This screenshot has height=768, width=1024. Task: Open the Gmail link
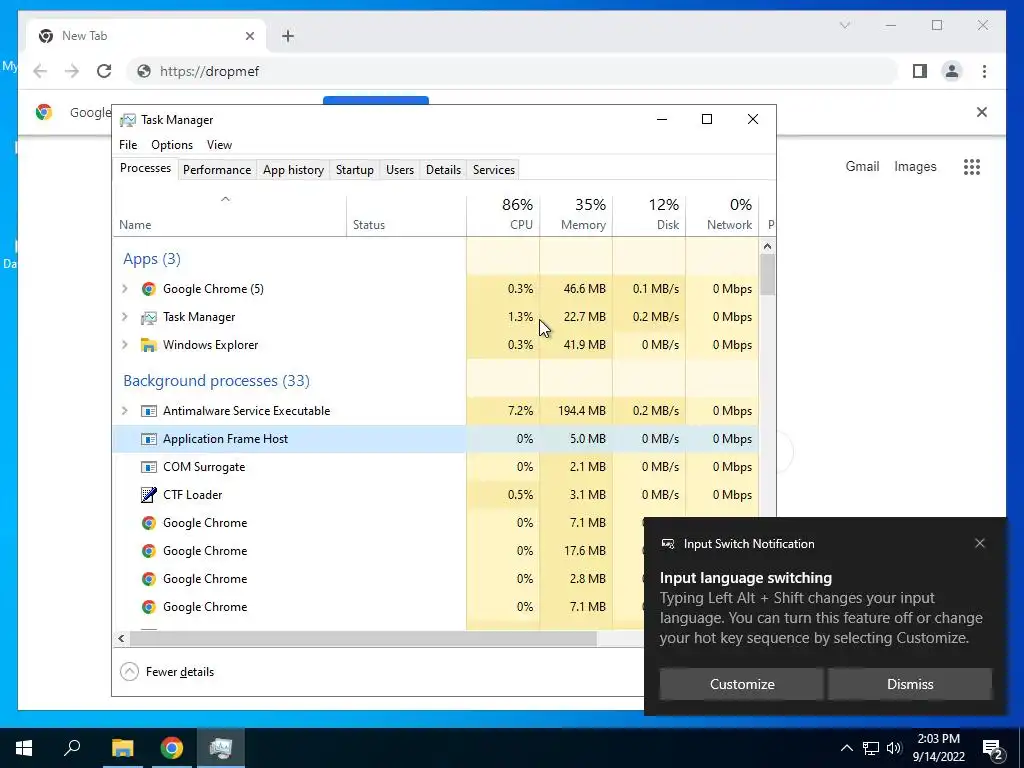click(862, 167)
